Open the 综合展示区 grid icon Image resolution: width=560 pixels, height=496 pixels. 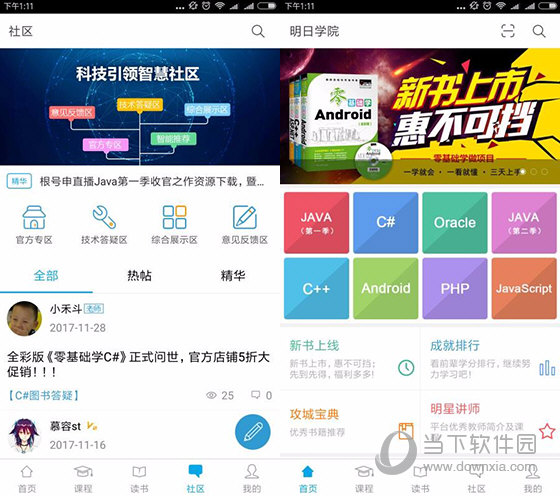coord(174,217)
